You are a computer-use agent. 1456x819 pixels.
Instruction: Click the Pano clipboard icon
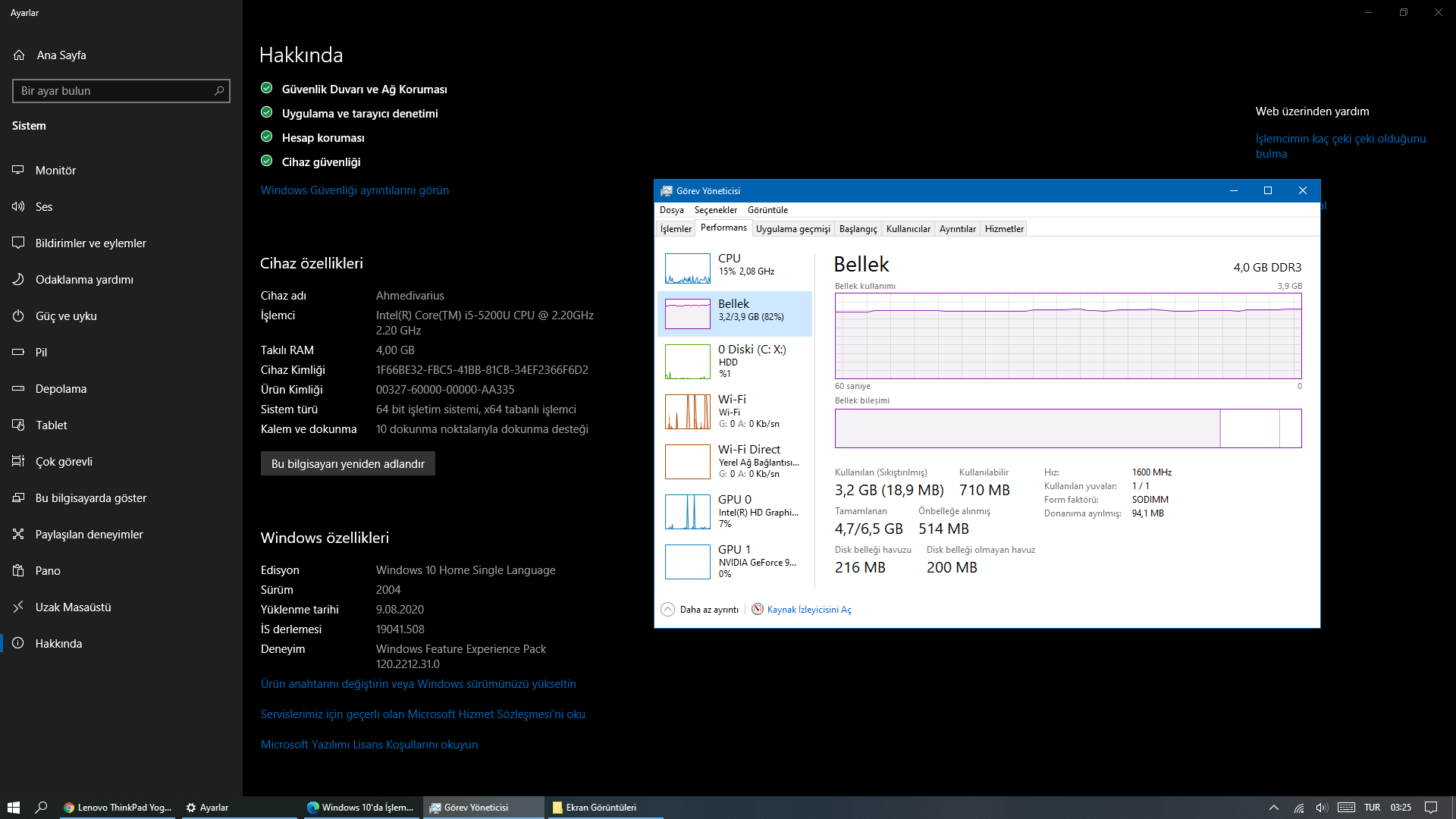pyautogui.click(x=18, y=570)
